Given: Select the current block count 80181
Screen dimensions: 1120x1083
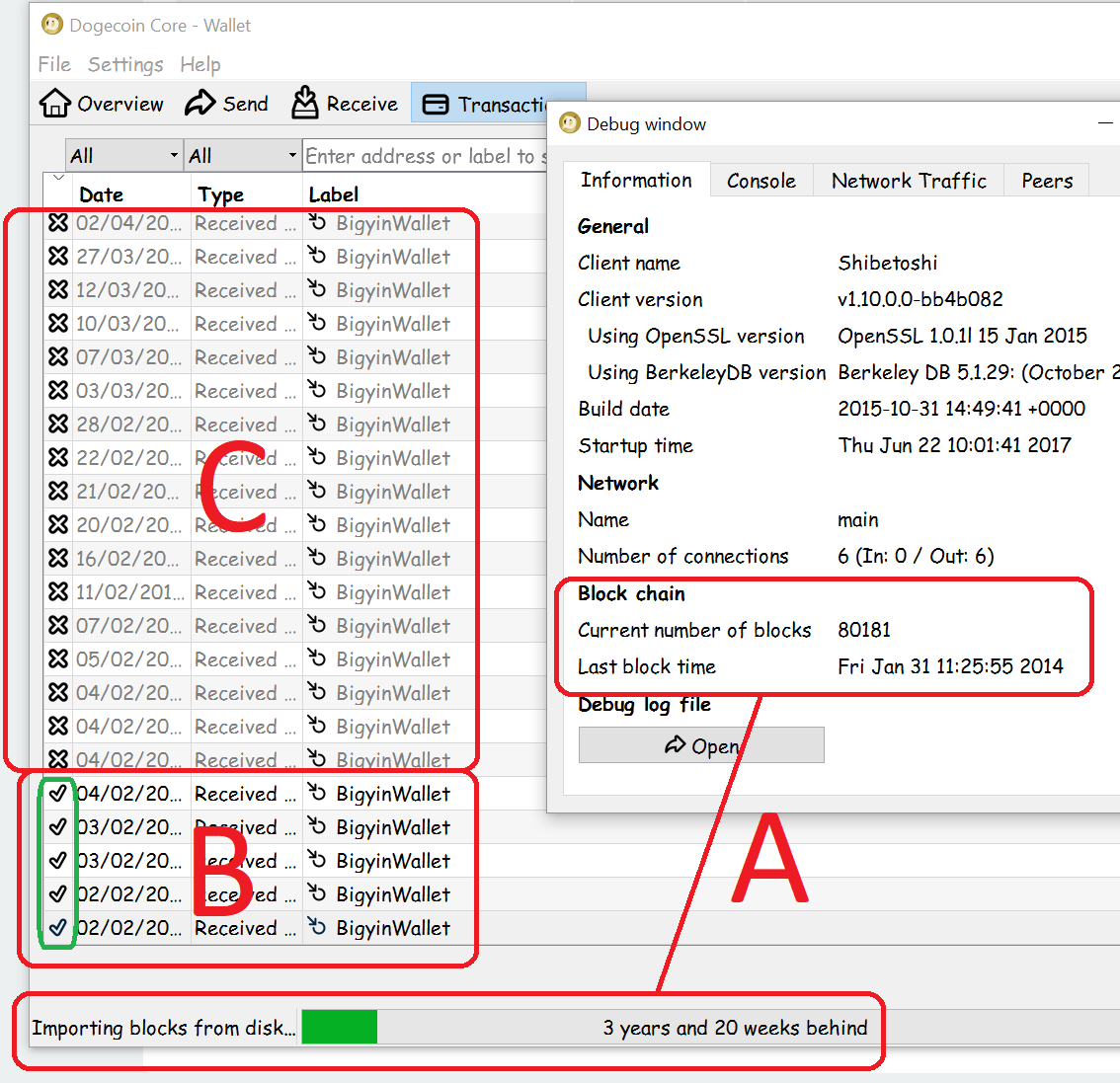Looking at the screenshot, I should pos(864,630).
